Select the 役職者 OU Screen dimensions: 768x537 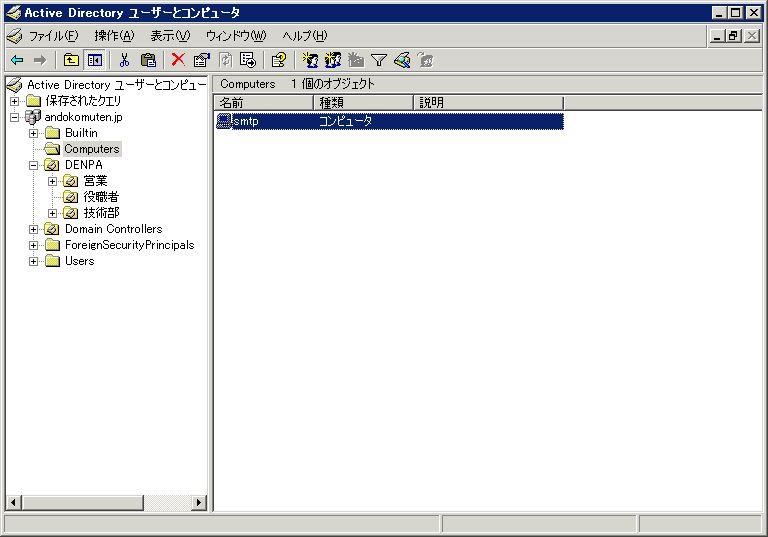[101, 197]
